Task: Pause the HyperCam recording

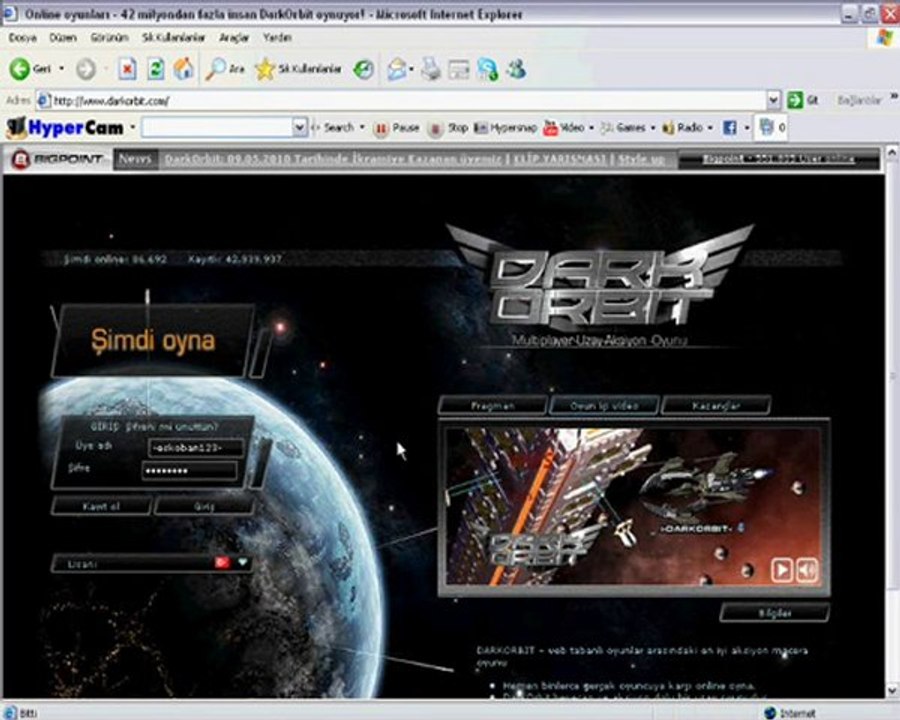Action: [x=397, y=128]
